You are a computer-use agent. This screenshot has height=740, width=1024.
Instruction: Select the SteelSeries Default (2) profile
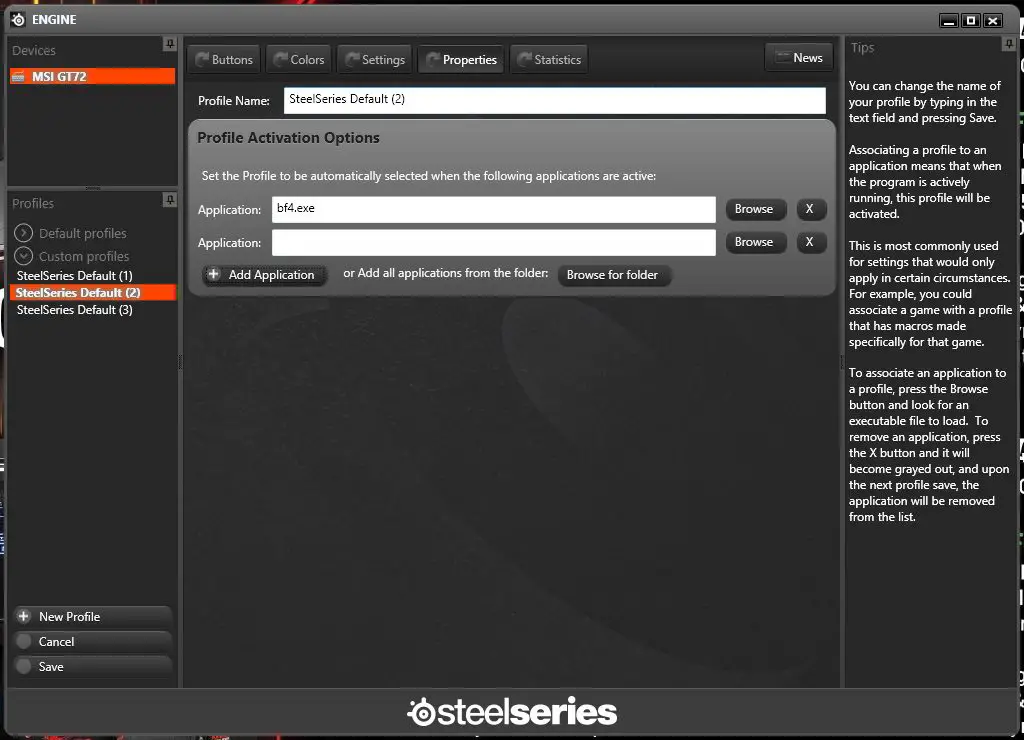pyautogui.click(x=93, y=293)
